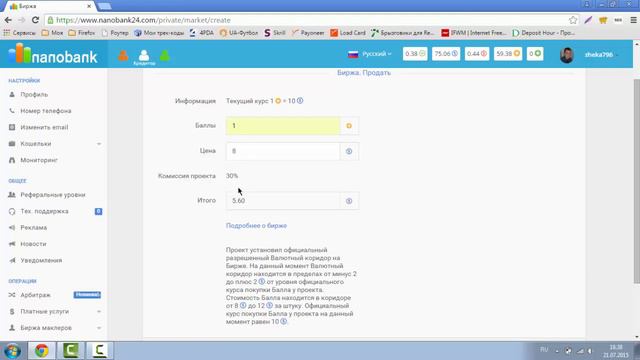Click the 0.38 balance box
The width and height of the screenshot is (640, 360).
415,53
